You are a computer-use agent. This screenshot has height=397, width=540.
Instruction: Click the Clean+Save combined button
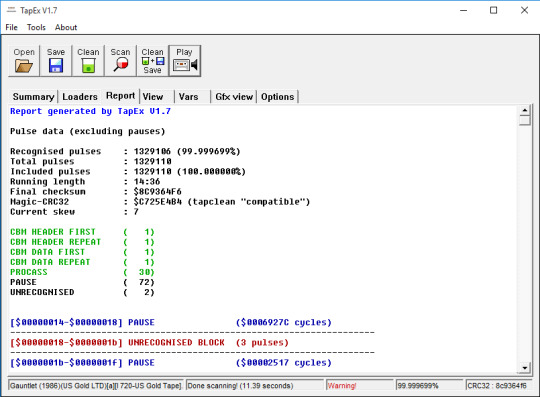(x=152, y=61)
